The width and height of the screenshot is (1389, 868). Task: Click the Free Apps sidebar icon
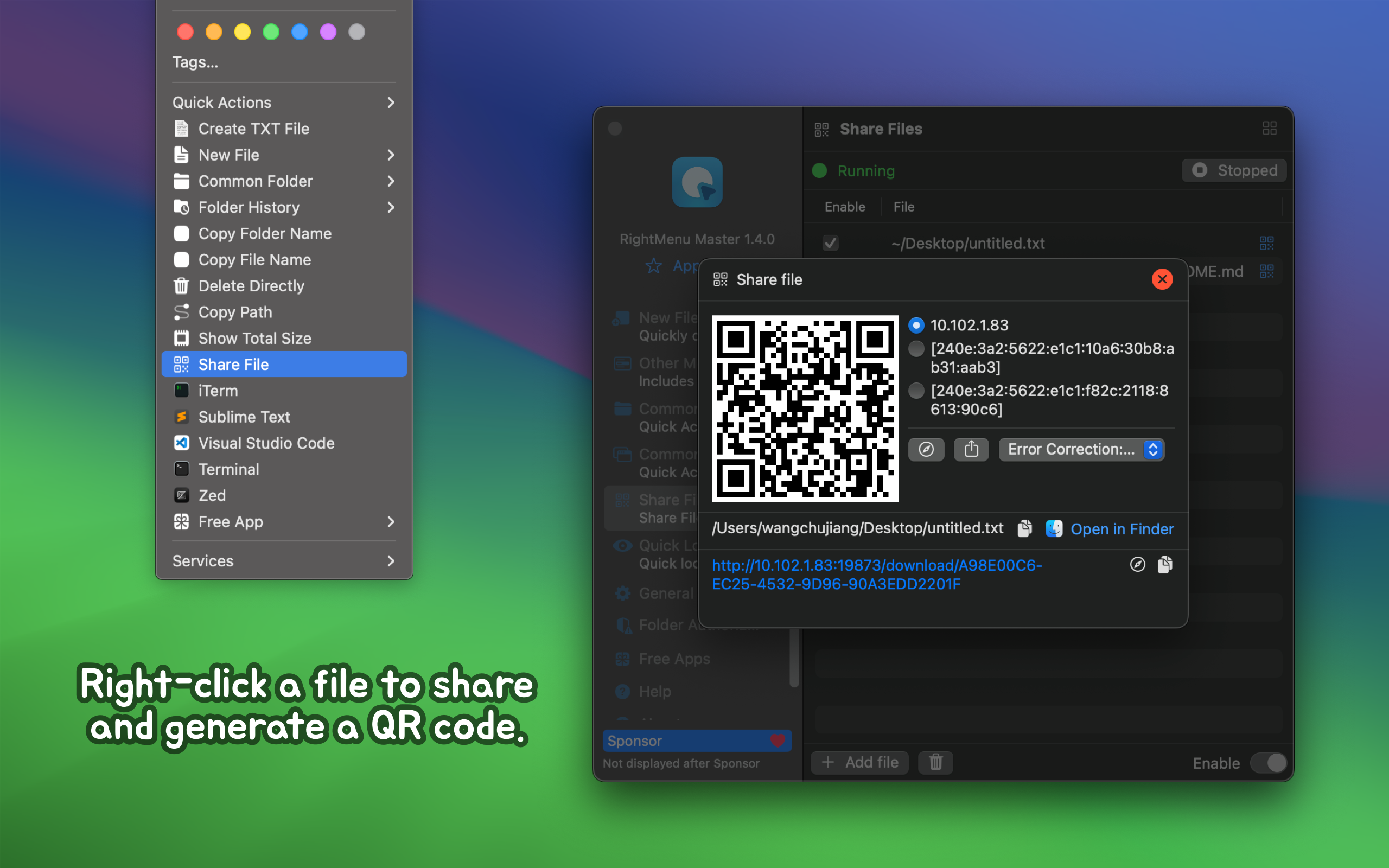pos(623,659)
